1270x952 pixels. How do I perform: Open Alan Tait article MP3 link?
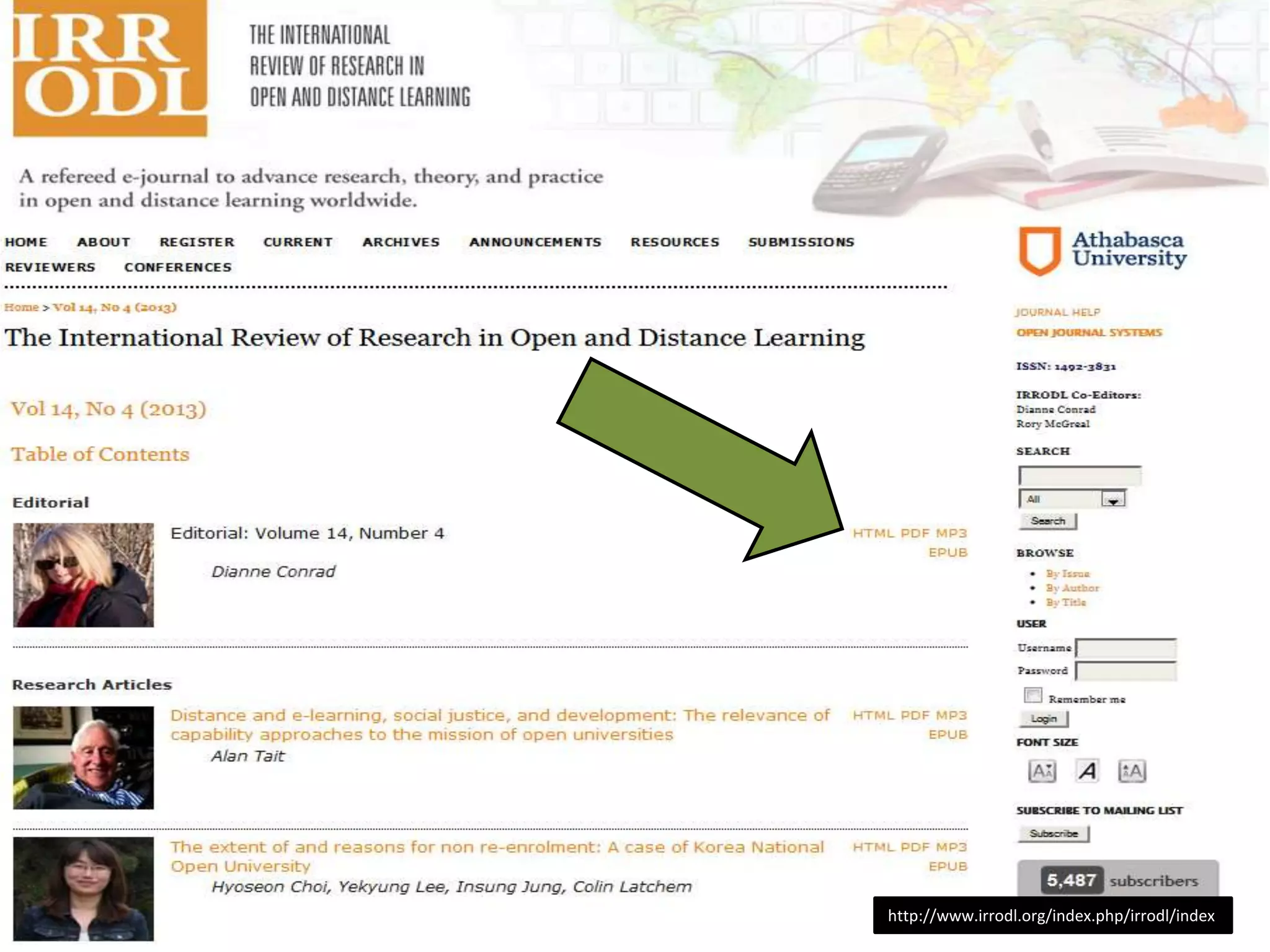pos(951,716)
